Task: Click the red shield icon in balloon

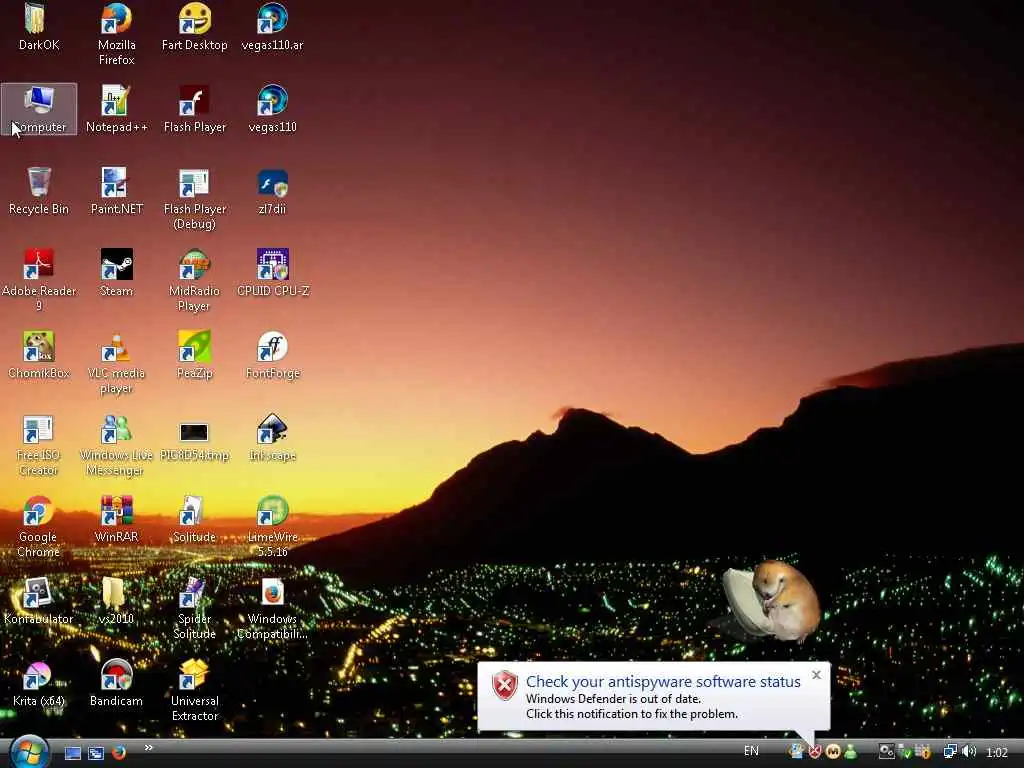Action: click(505, 686)
